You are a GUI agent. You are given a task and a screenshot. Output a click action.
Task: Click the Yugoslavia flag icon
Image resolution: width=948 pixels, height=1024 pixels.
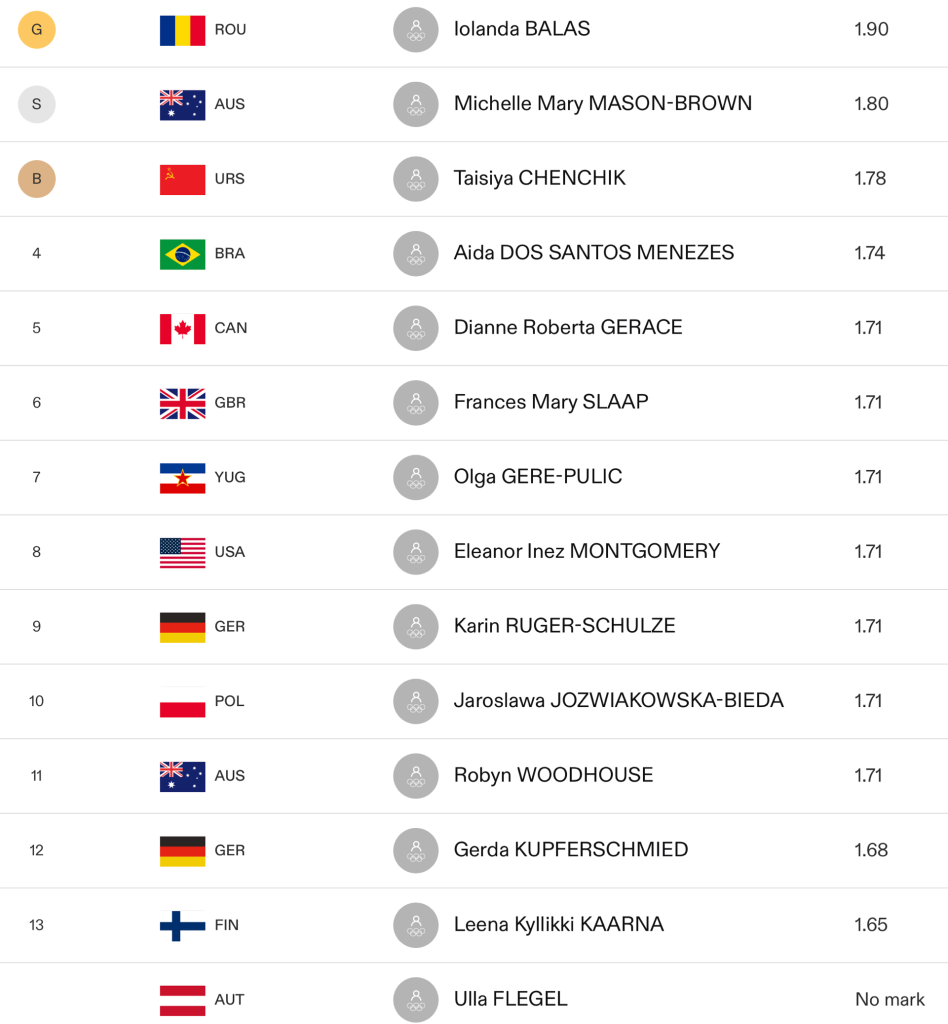pyautogui.click(x=183, y=478)
